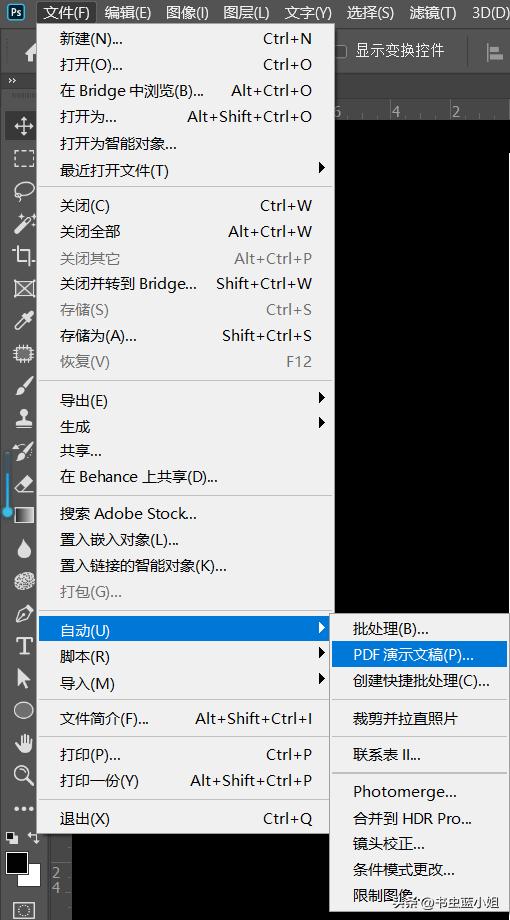Viewport: 510px width, 920px height.
Task: Choose 批处理(B)... in submenu
Action: click(419, 629)
